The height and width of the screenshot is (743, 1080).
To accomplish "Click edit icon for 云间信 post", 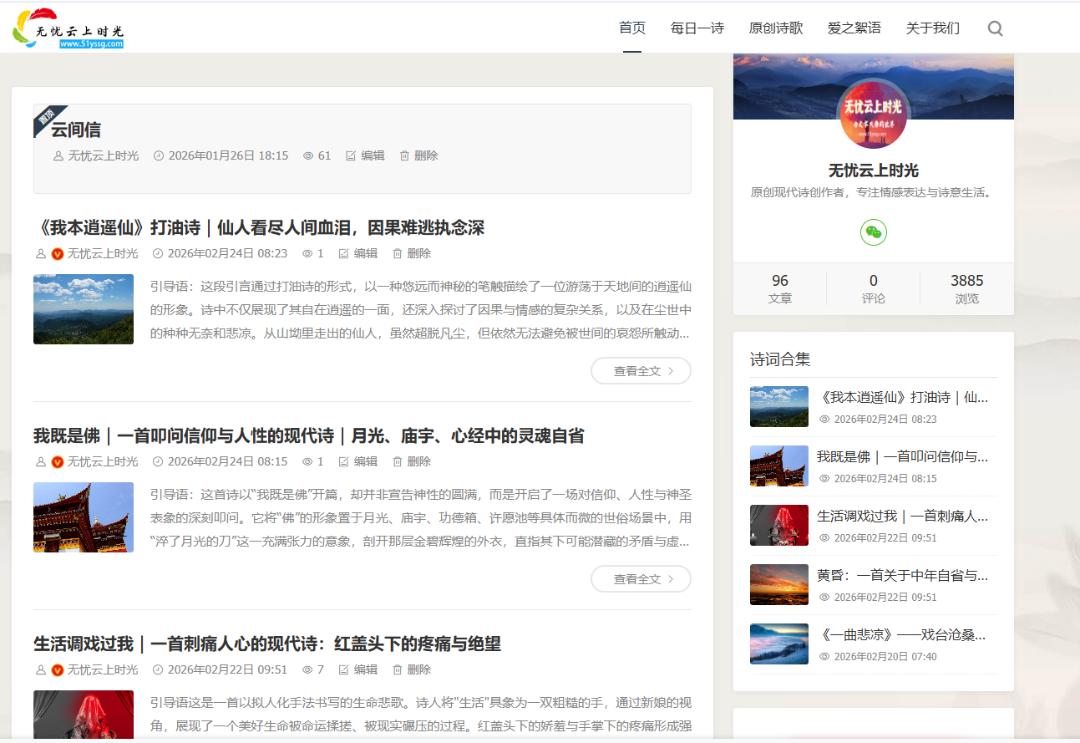I will click(x=351, y=156).
